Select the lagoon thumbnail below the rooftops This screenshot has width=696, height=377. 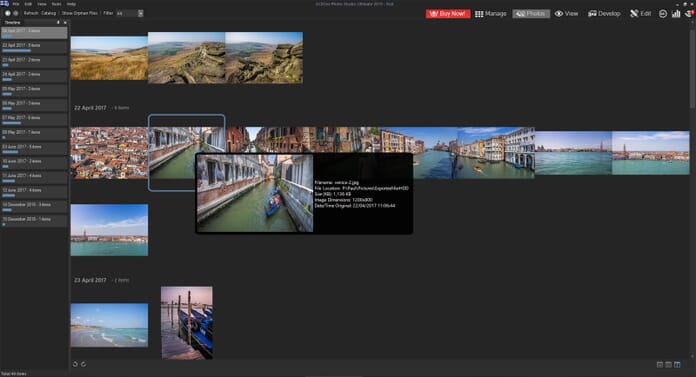109,230
